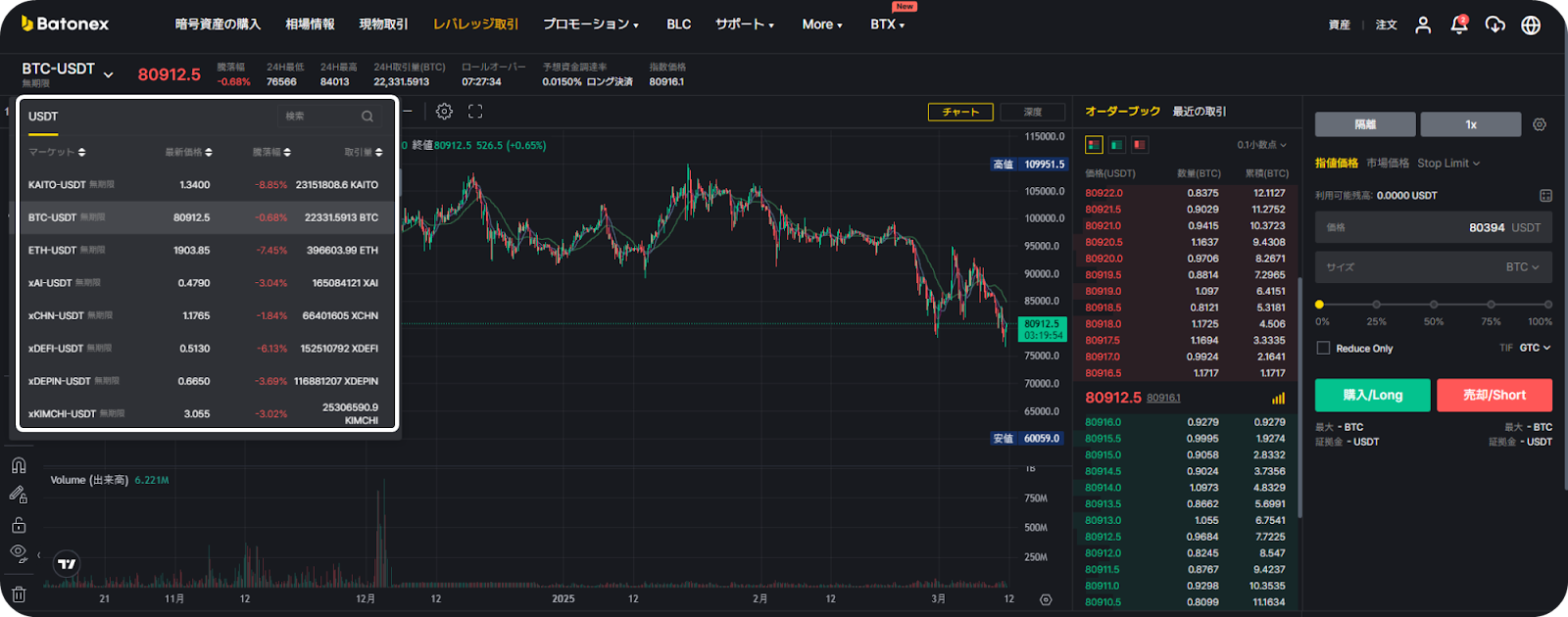Viewport: 1568px width, 617px height.
Task: Click the サイズ size input field
Action: tap(1434, 267)
